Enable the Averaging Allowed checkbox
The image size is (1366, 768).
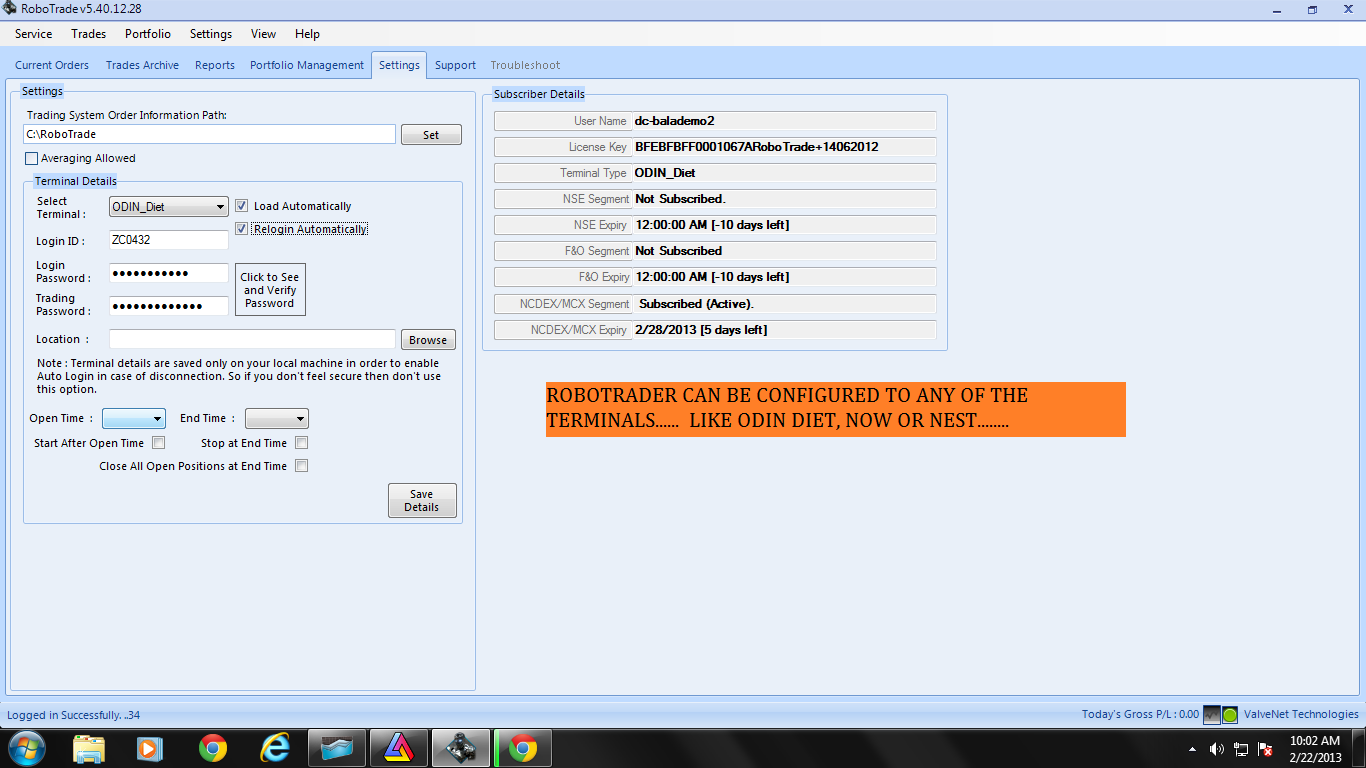point(31,158)
